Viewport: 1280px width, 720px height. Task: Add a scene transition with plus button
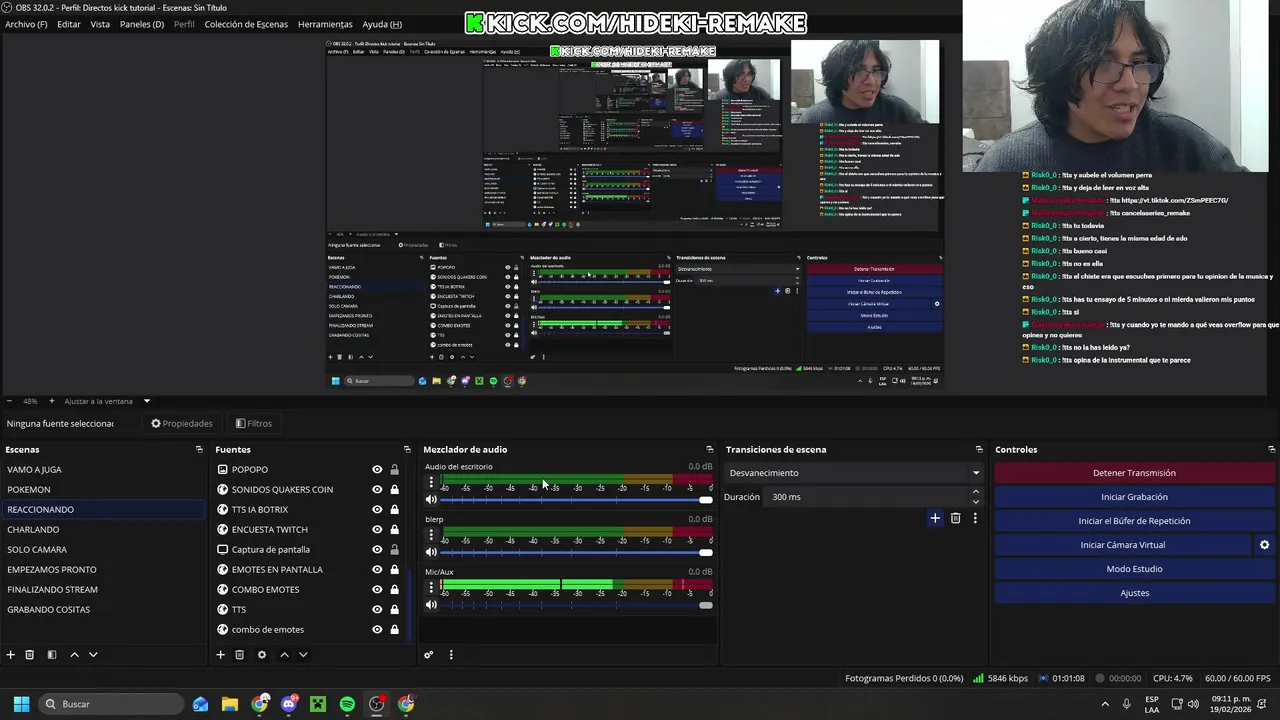point(935,518)
